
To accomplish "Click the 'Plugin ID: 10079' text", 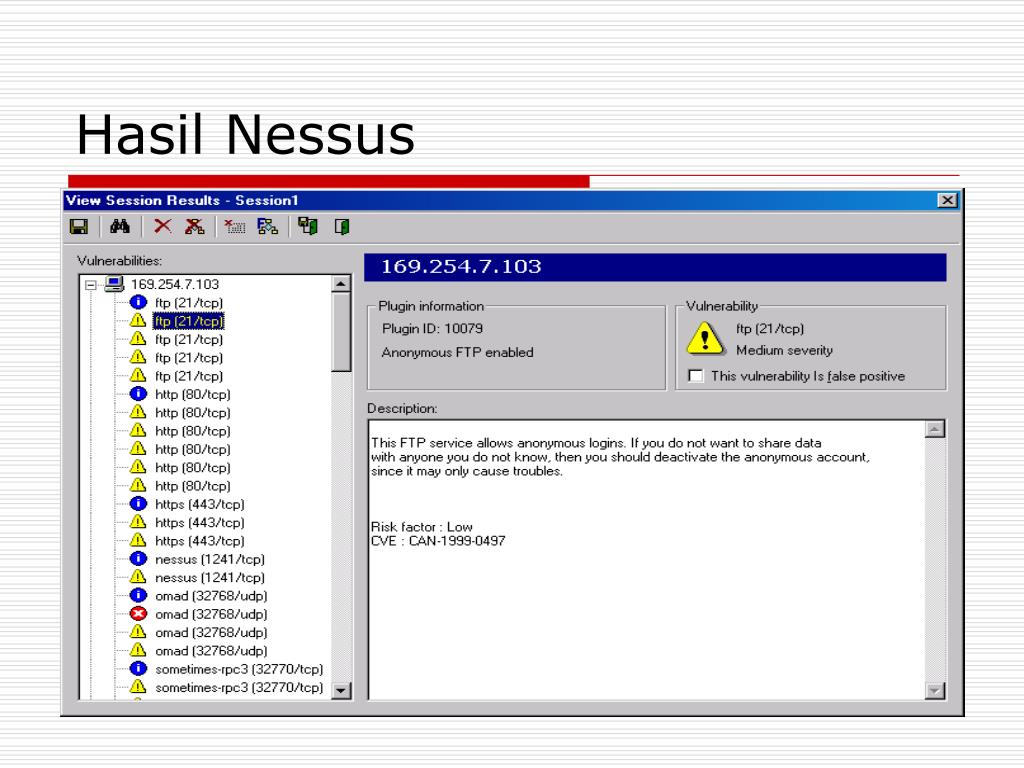I will [432, 328].
